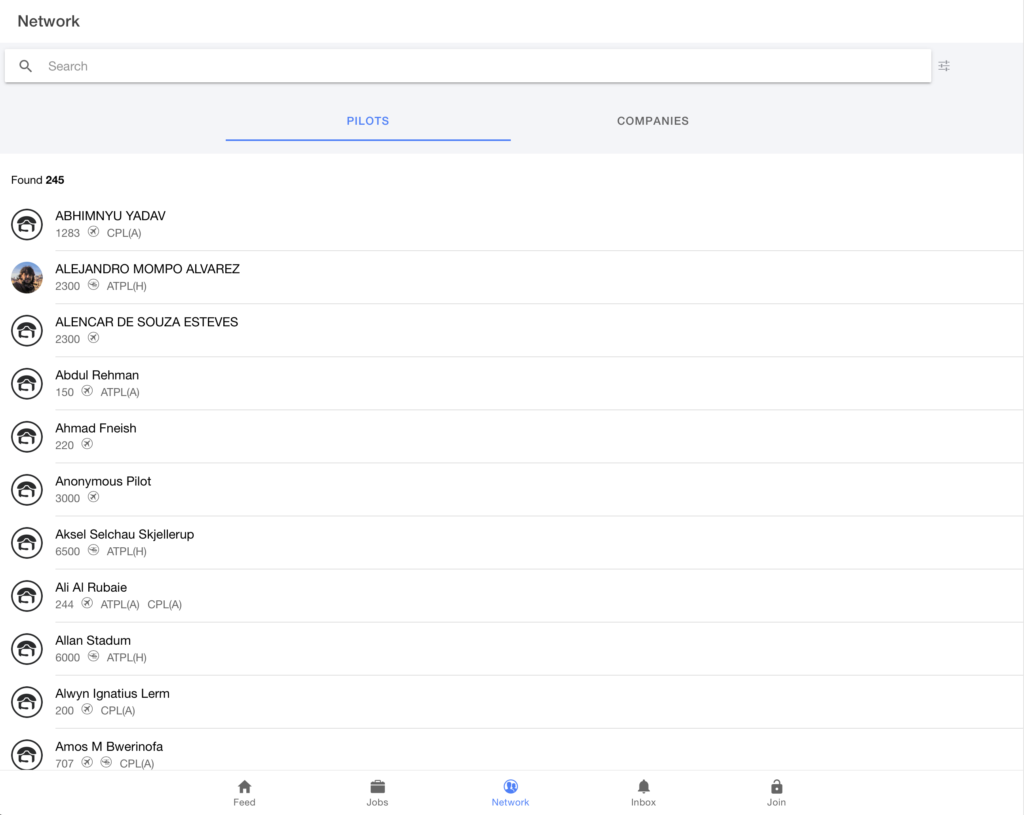
Task: Click the magnifier search icon
Action: [x=25, y=66]
